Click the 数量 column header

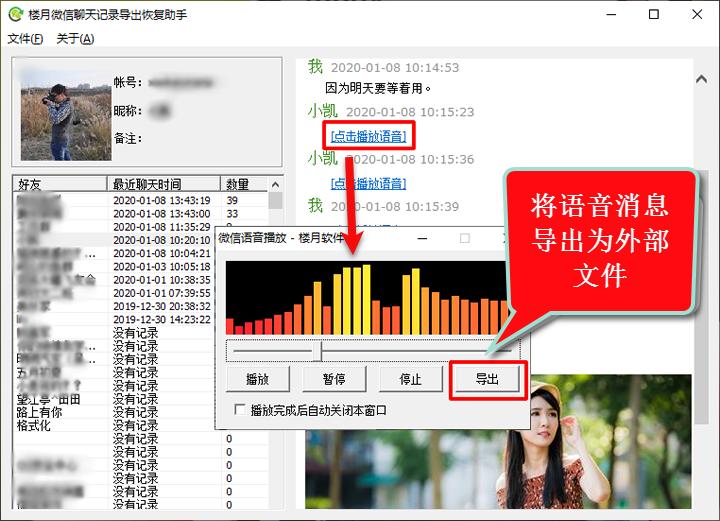(244, 184)
